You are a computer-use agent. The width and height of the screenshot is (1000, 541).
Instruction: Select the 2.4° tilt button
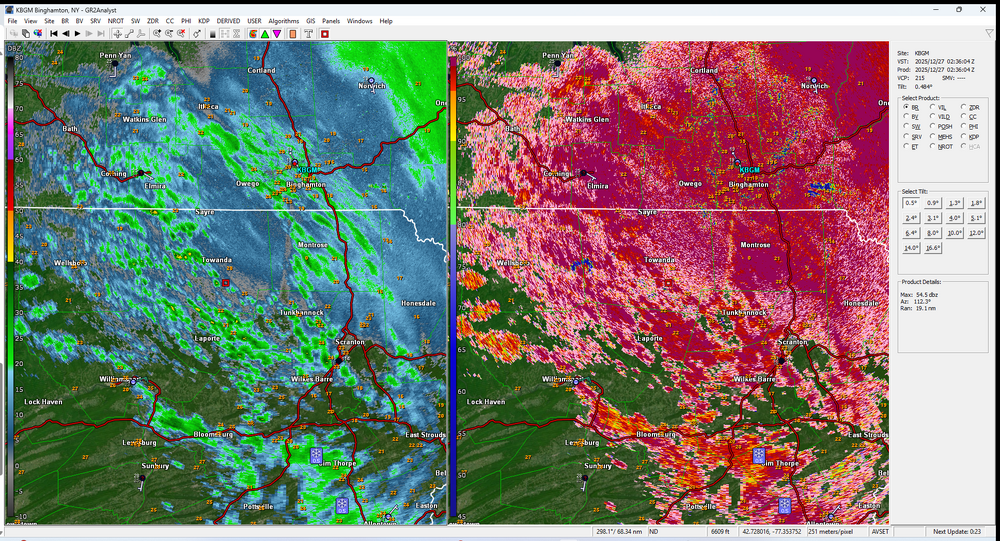tap(911, 218)
